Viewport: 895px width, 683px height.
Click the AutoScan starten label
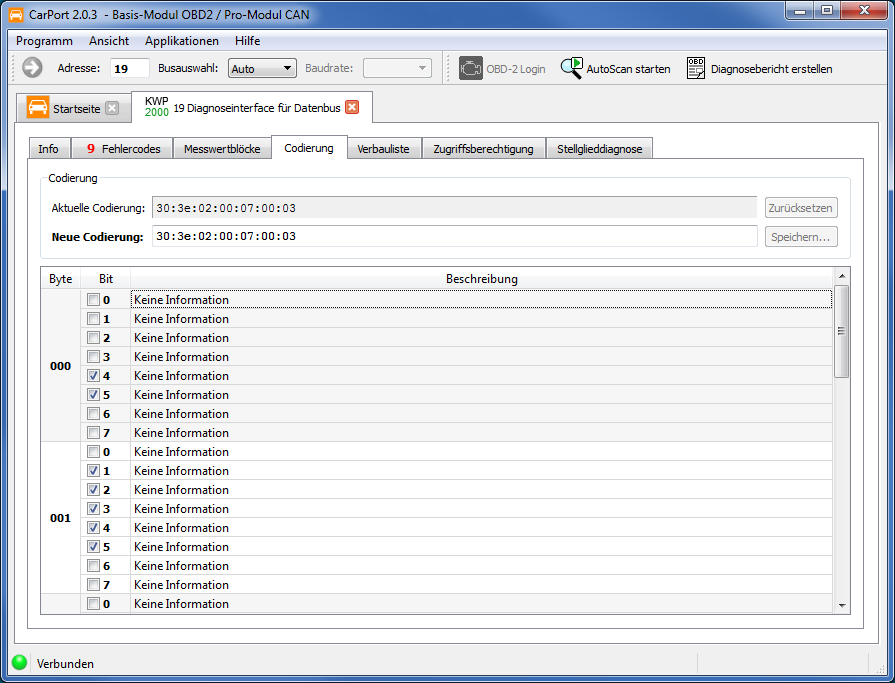click(x=628, y=69)
